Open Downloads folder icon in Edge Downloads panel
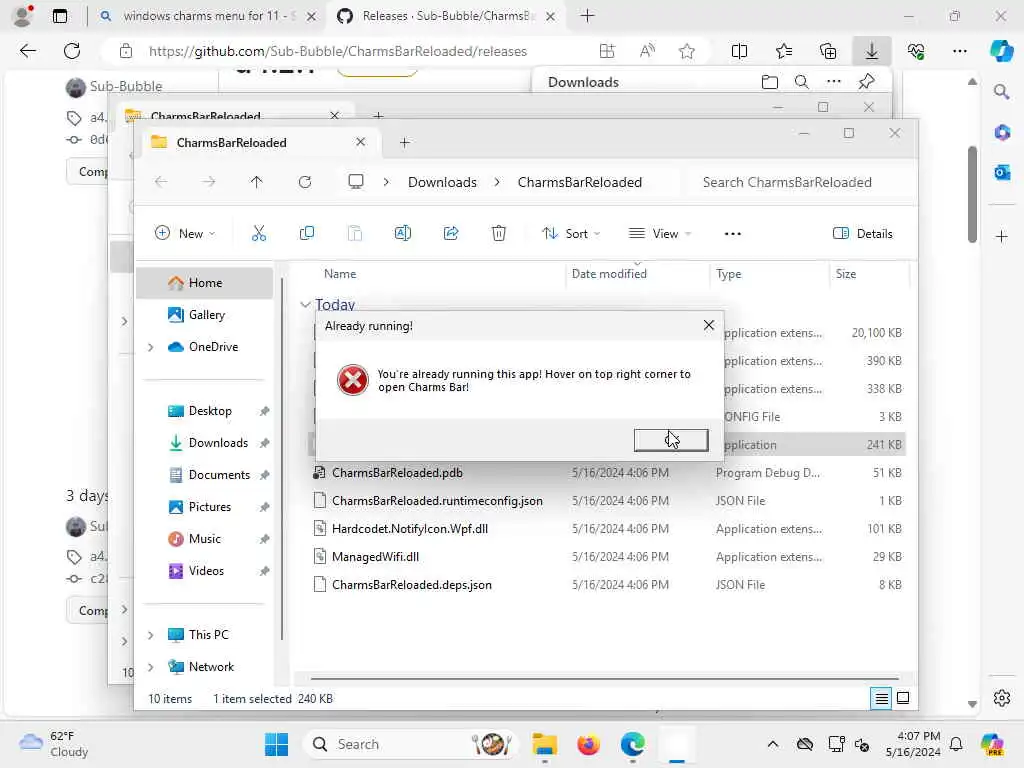The width and height of the screenshot is (1024, 768). point(770,82)
